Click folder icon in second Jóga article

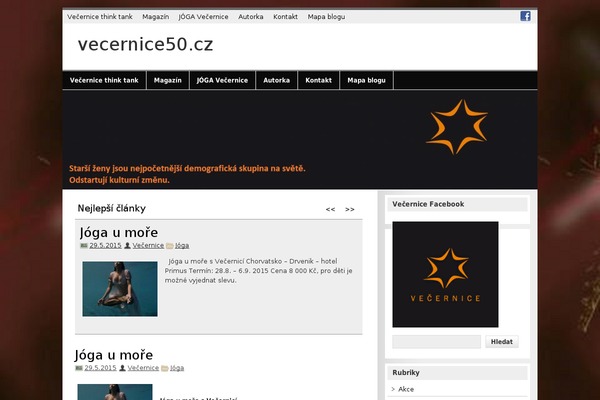[x=165, y=368]
